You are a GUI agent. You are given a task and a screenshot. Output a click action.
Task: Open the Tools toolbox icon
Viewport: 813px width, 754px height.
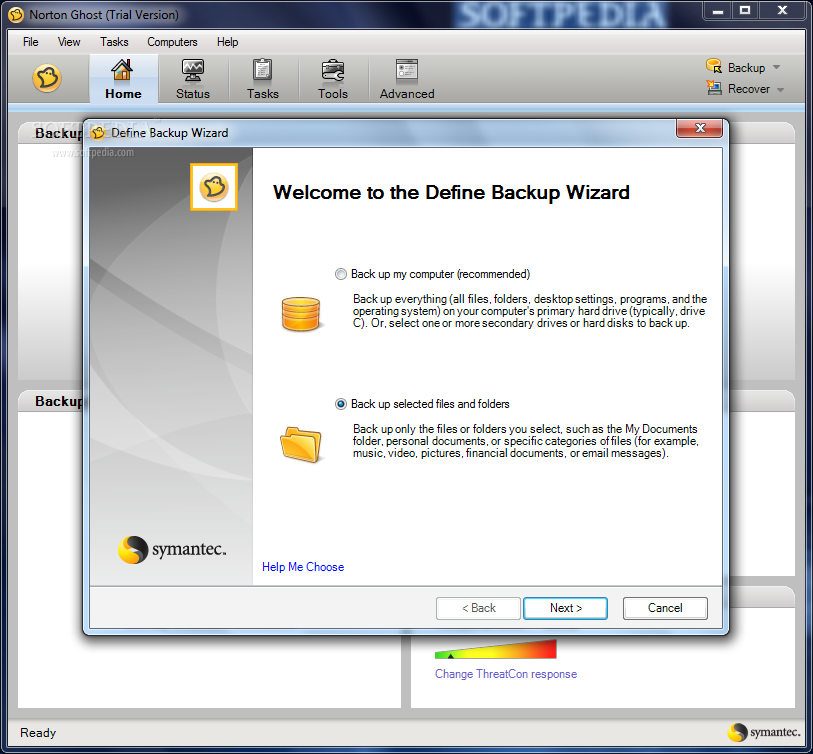333,70
